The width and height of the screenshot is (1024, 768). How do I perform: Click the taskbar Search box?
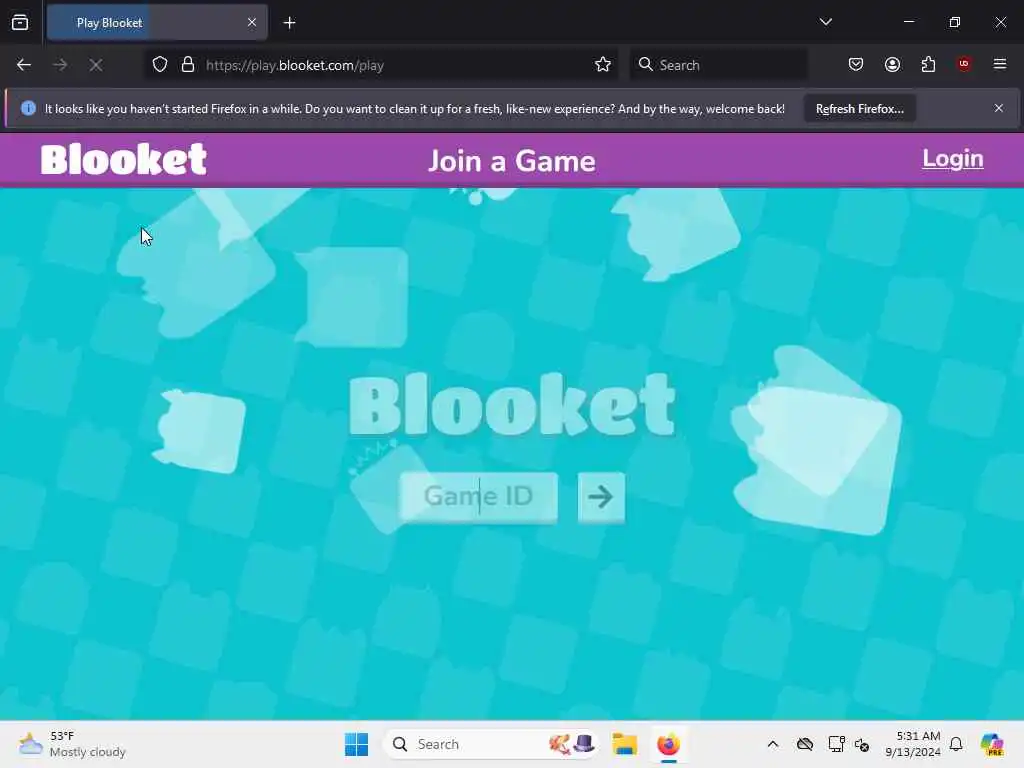click(x=491, y=744)
